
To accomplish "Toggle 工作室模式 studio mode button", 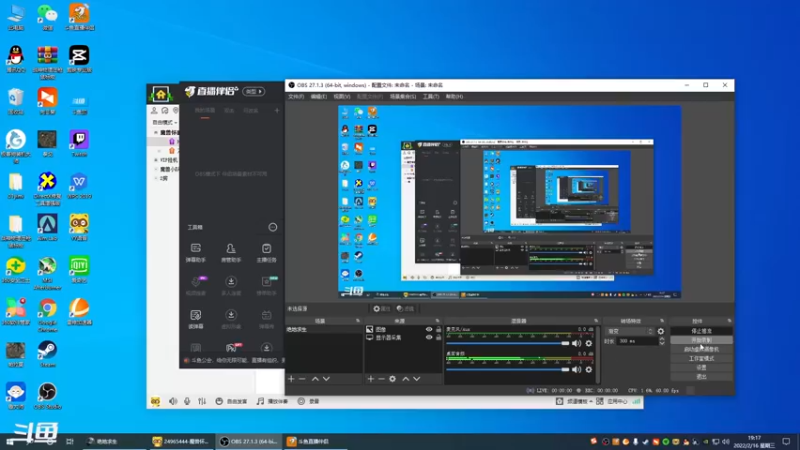I will (x=702, y=359).
